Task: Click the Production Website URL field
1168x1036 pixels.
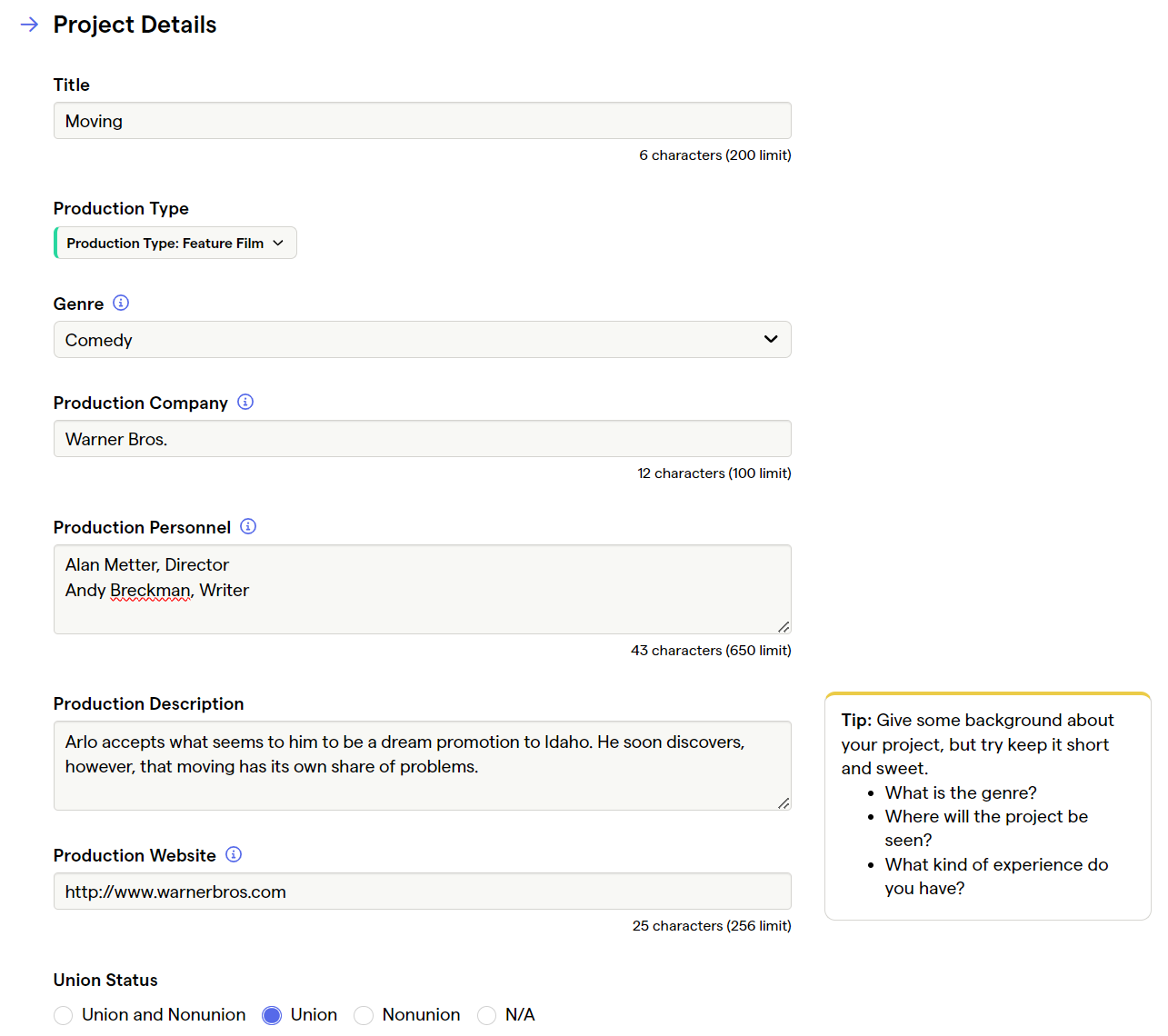Action: click(x=423, y=892)
